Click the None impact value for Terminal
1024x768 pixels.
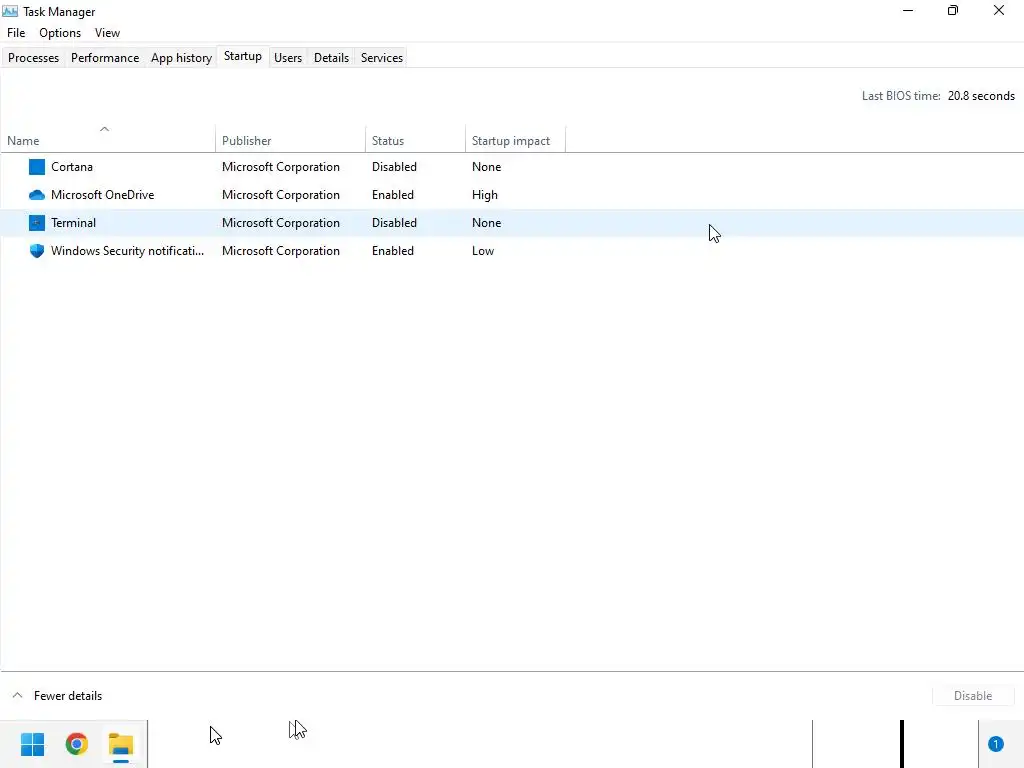coord(487,223)
